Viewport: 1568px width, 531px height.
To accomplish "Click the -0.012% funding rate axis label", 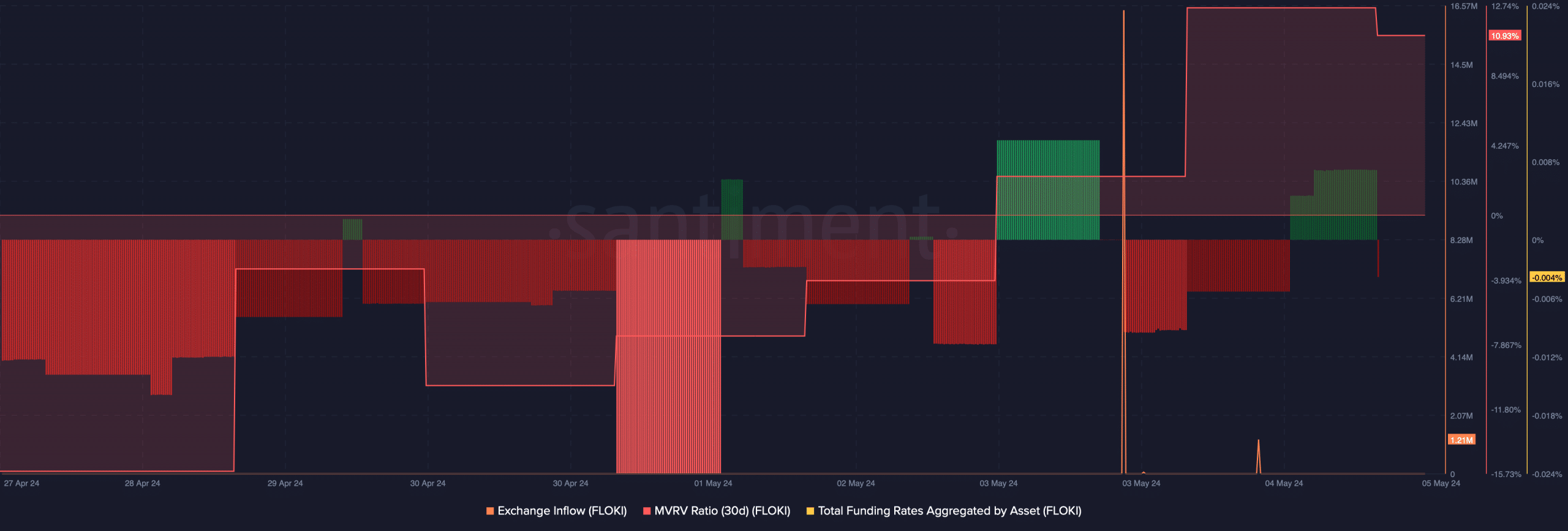I will tap(1547, 357).
